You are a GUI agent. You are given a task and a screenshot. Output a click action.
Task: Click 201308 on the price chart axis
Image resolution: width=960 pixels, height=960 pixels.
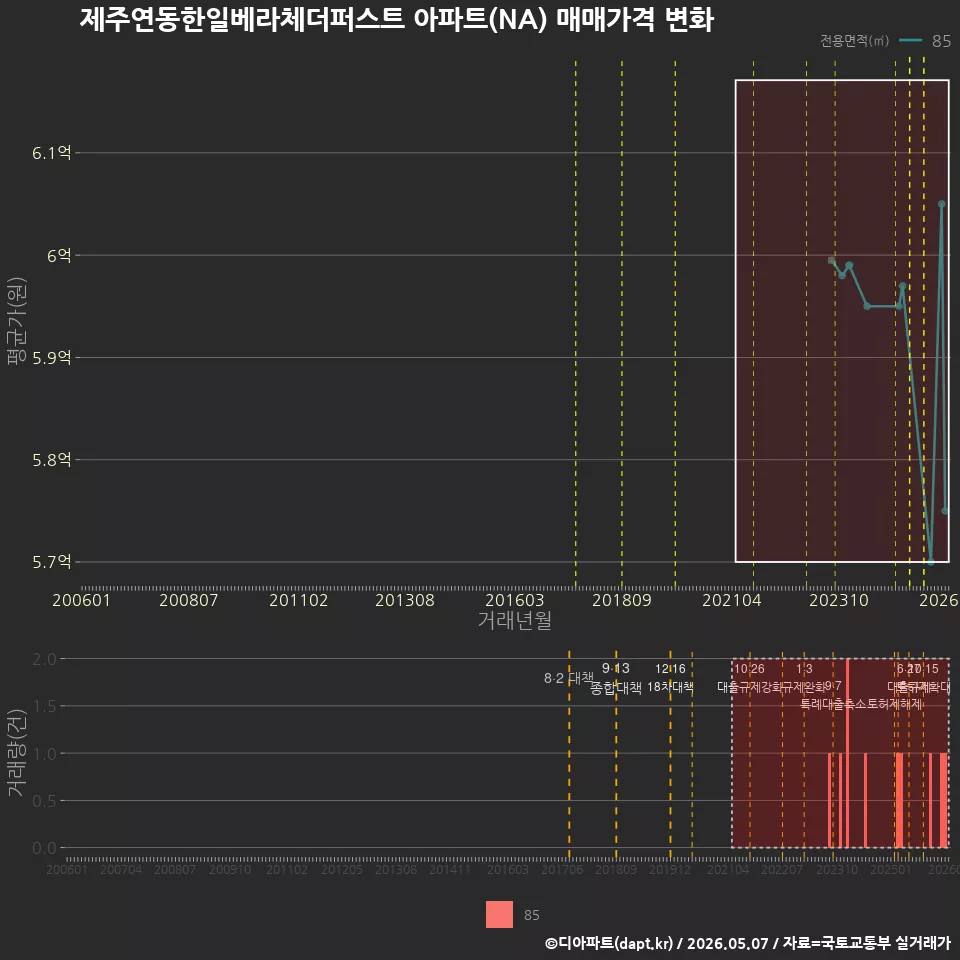tap(405, 600)
